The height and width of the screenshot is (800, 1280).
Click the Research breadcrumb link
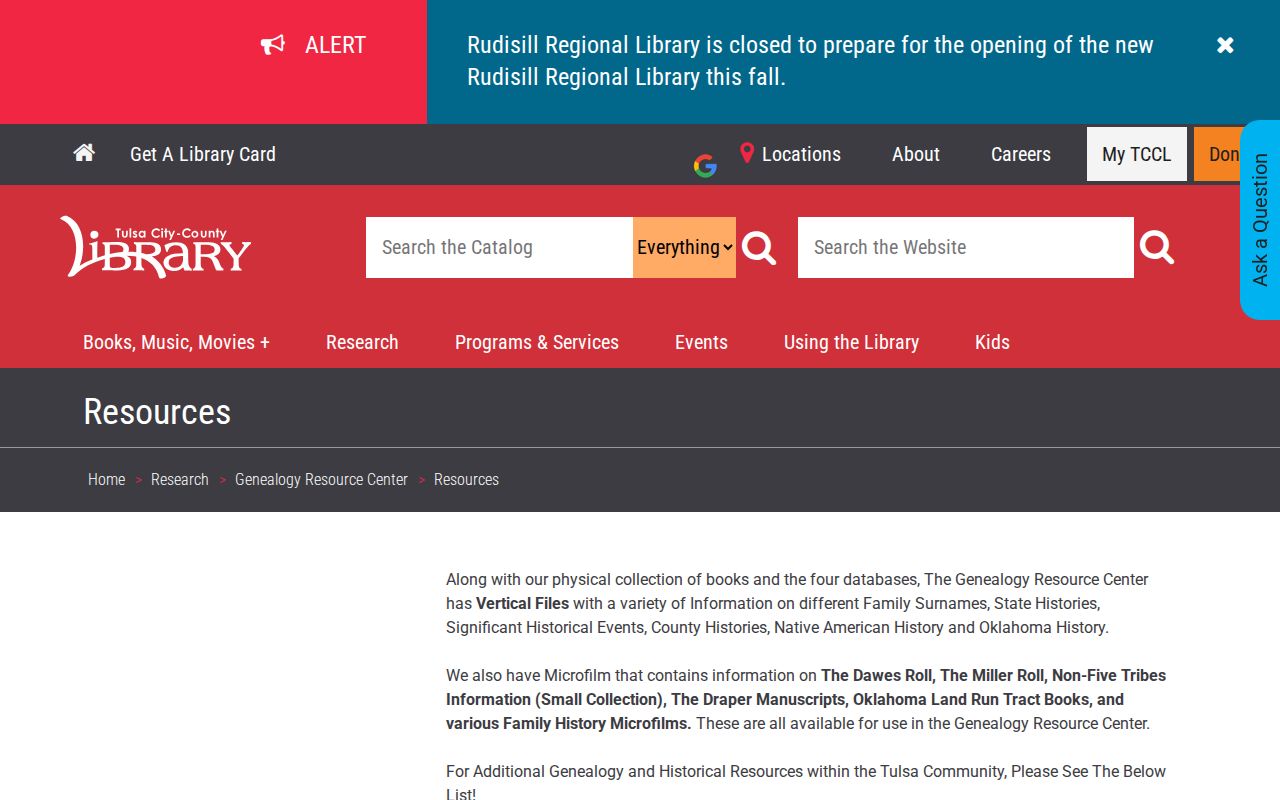[x=180, y=480]
